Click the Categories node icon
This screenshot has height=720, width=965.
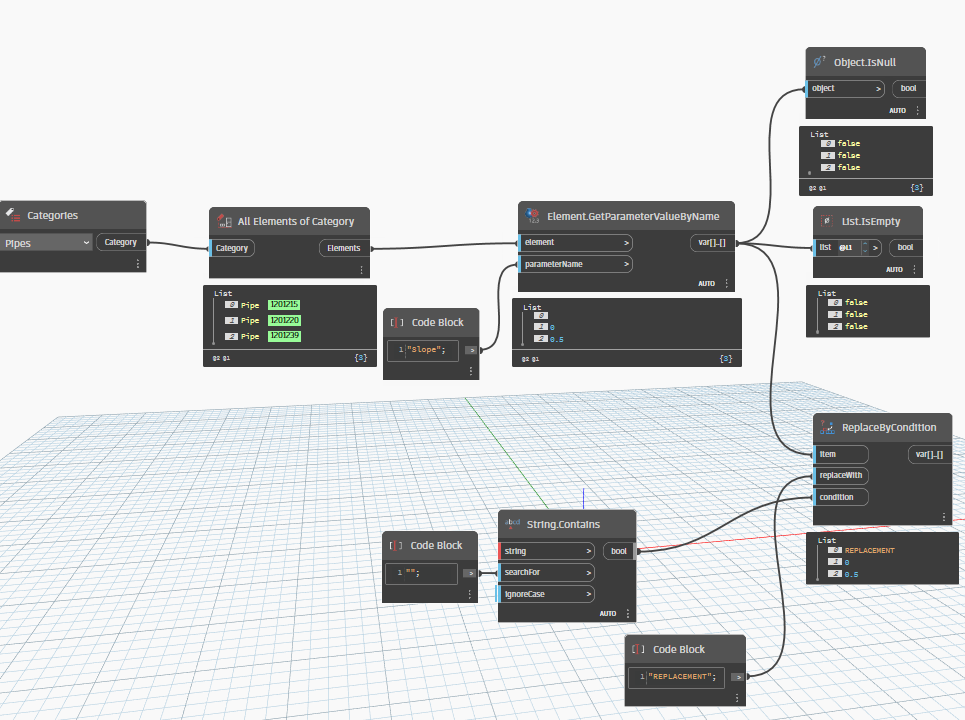(13, 215)
